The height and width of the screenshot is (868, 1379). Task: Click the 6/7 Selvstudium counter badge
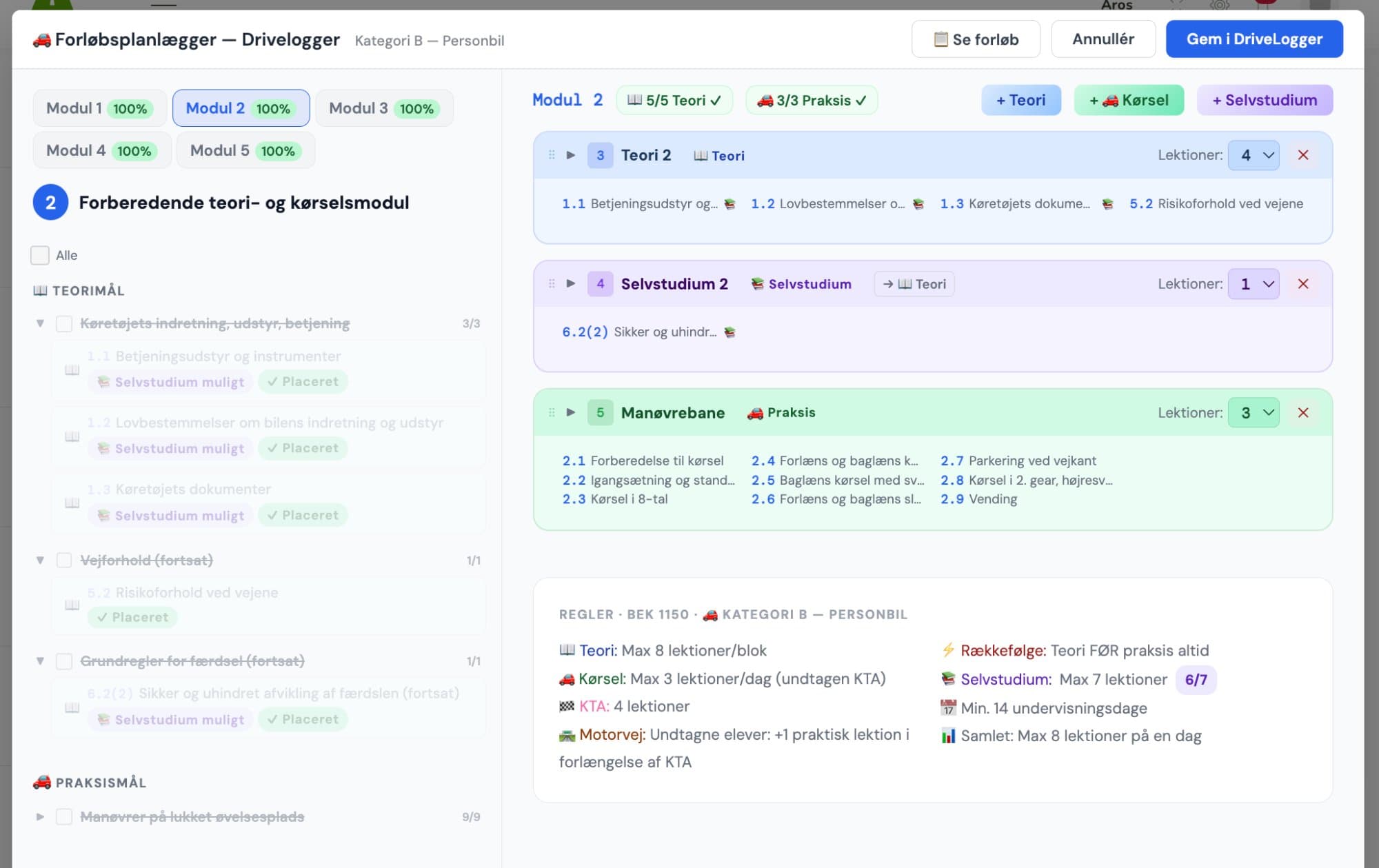pos(1196,680)
